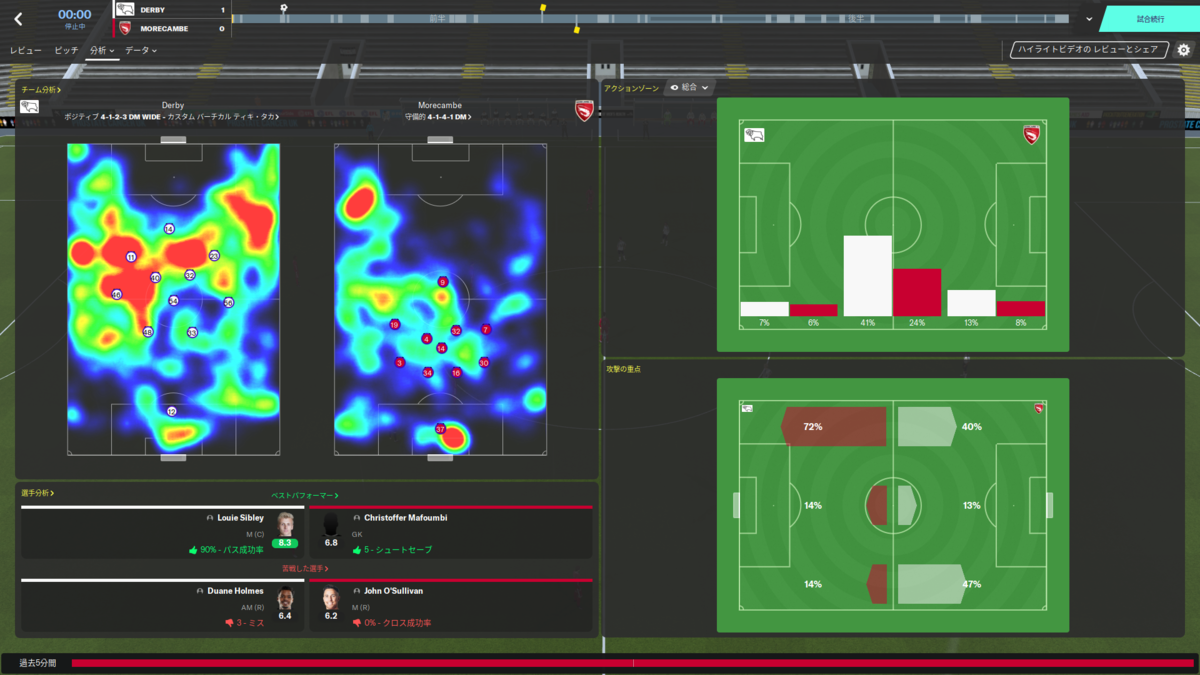The image size is (1200, 675).
Task: Open match settings gear icon
Action: pos(1183,50)
